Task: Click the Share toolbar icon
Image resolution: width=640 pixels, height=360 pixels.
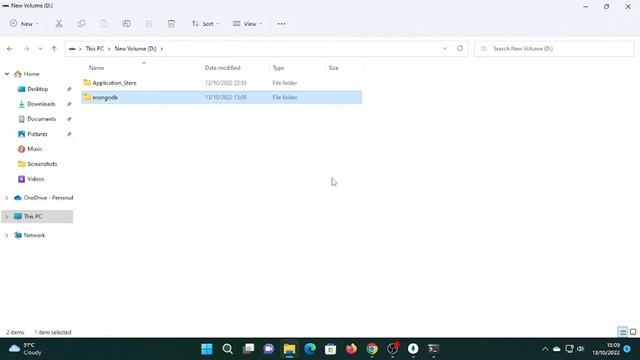Action: pos(149,24)
